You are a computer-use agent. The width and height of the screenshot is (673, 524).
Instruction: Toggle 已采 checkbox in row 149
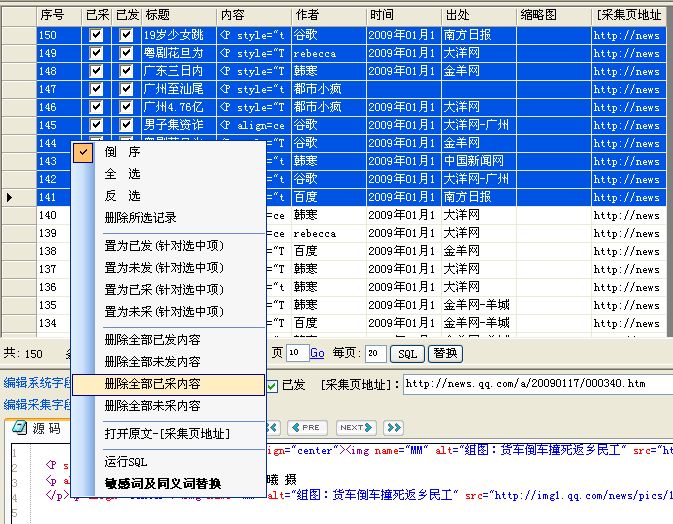pyautogui.click(x=96, y=53)
